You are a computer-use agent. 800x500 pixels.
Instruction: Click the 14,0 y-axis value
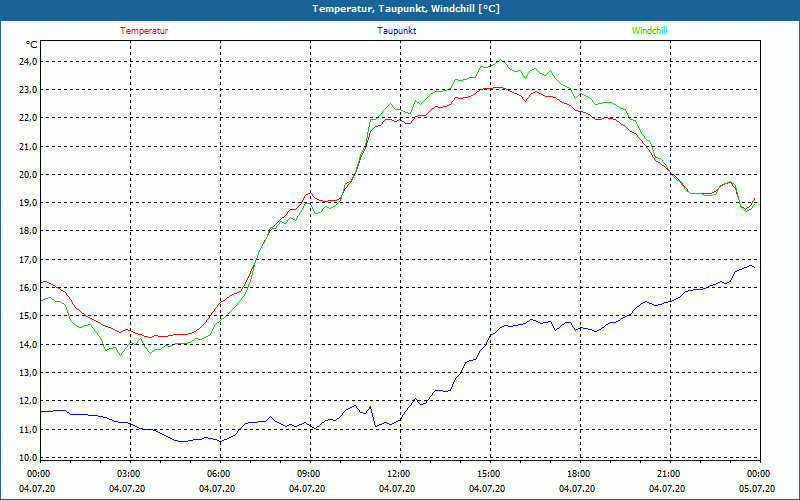point(28,344)
